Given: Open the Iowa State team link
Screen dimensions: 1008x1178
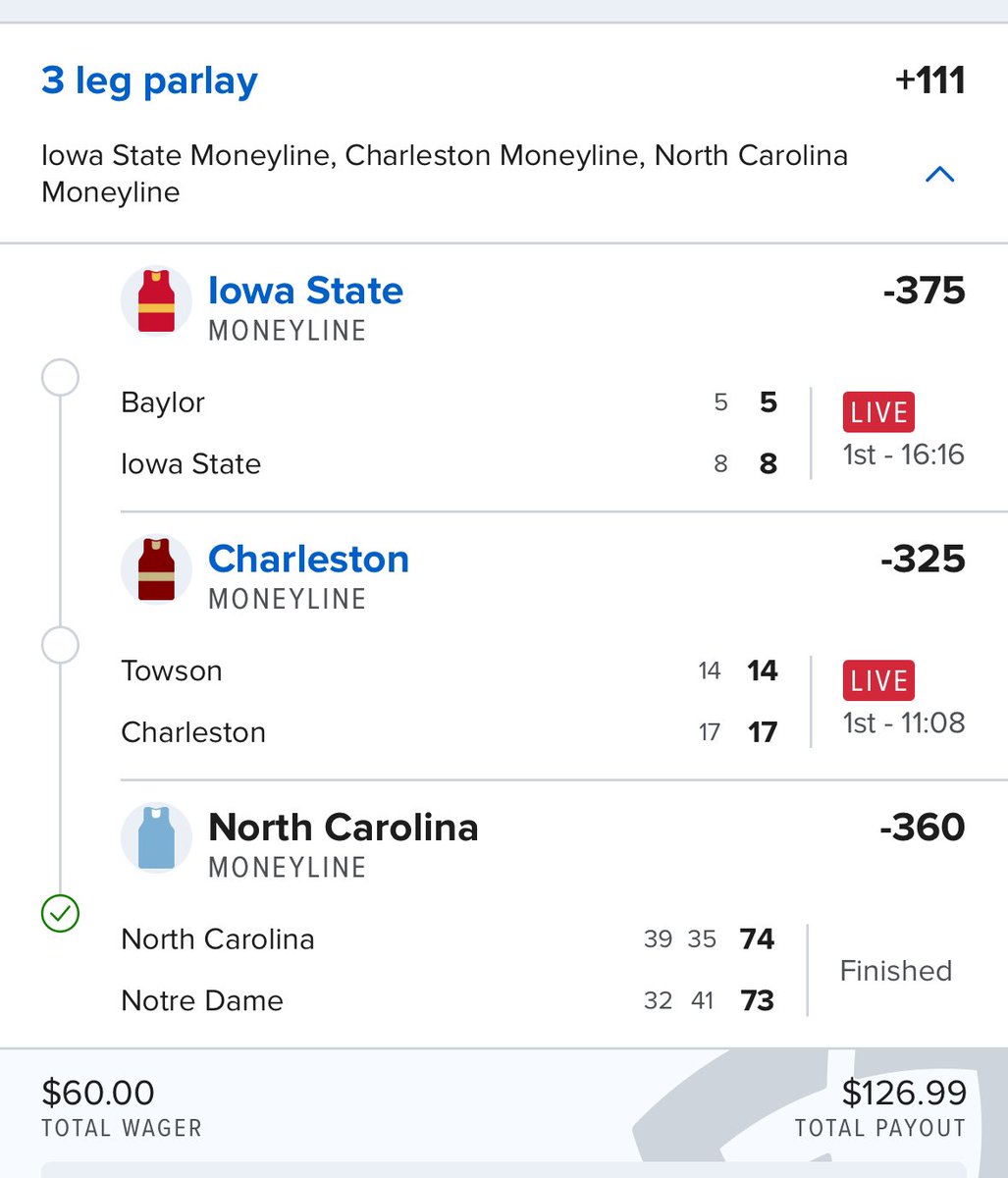Looking at the screenshot, I should 305,291.
